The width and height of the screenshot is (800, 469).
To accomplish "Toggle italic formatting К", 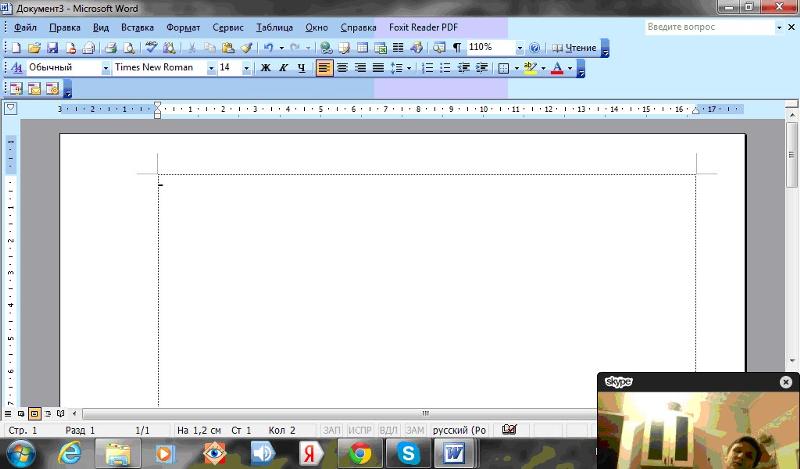I will [284, 67].
